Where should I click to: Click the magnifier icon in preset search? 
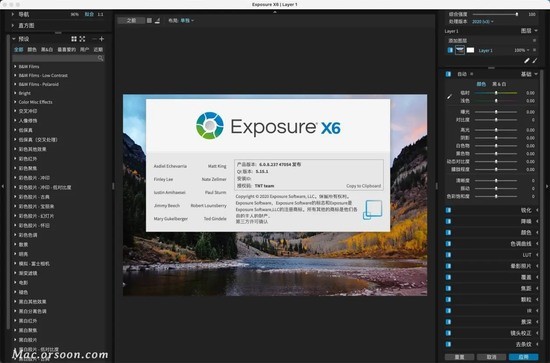pyautogui.click(x=100, y=58)
